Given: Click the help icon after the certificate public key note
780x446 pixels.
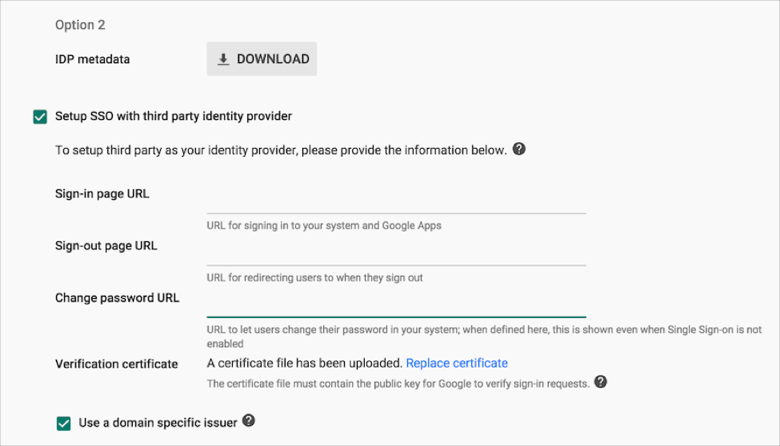Looking at the screenshot, I should (x=600, y=382).
